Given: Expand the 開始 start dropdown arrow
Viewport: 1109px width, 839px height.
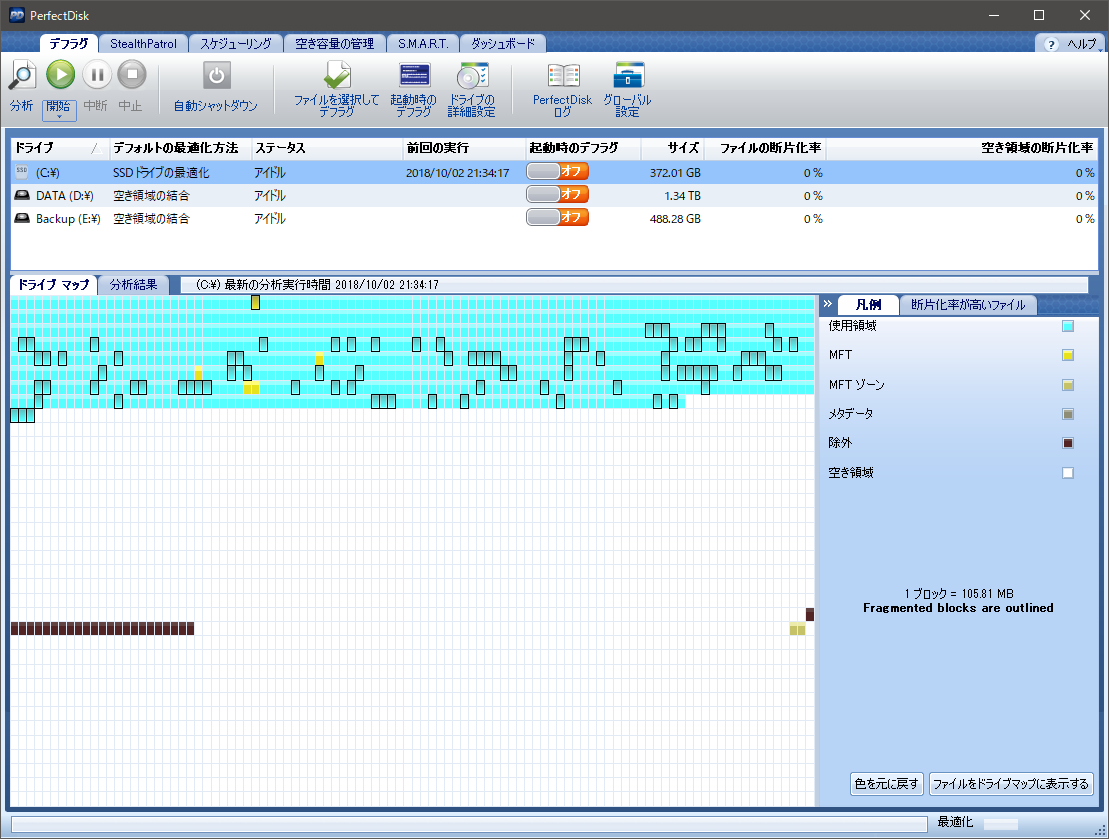Looking at the screenshot, I should point(59,117).
